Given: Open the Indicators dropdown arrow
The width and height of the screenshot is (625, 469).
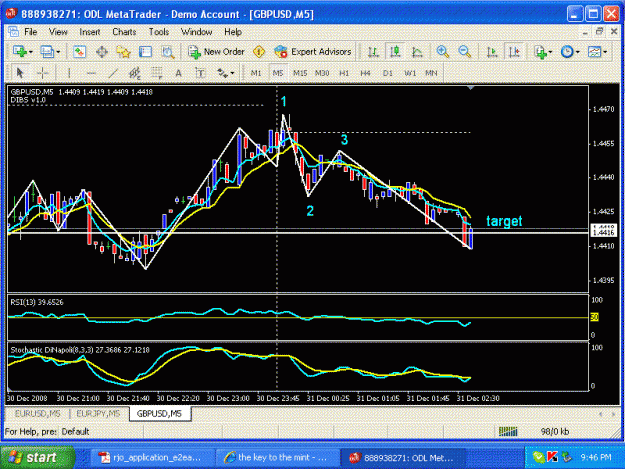Looking at the screenshot, I should [x=550, y=52].
